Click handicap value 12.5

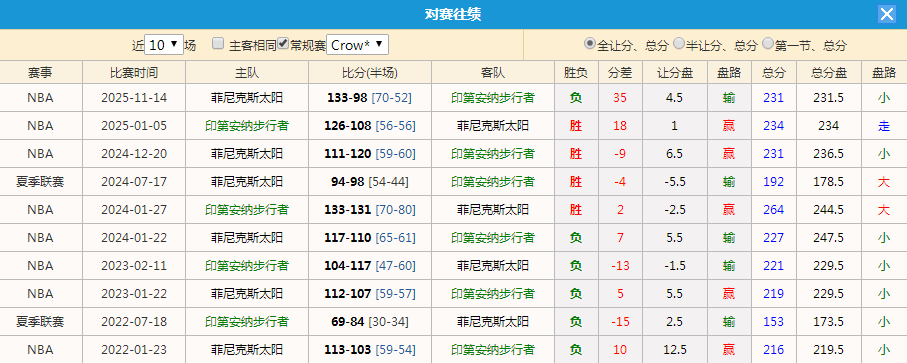pyautogui.click(x=675, y=350)
